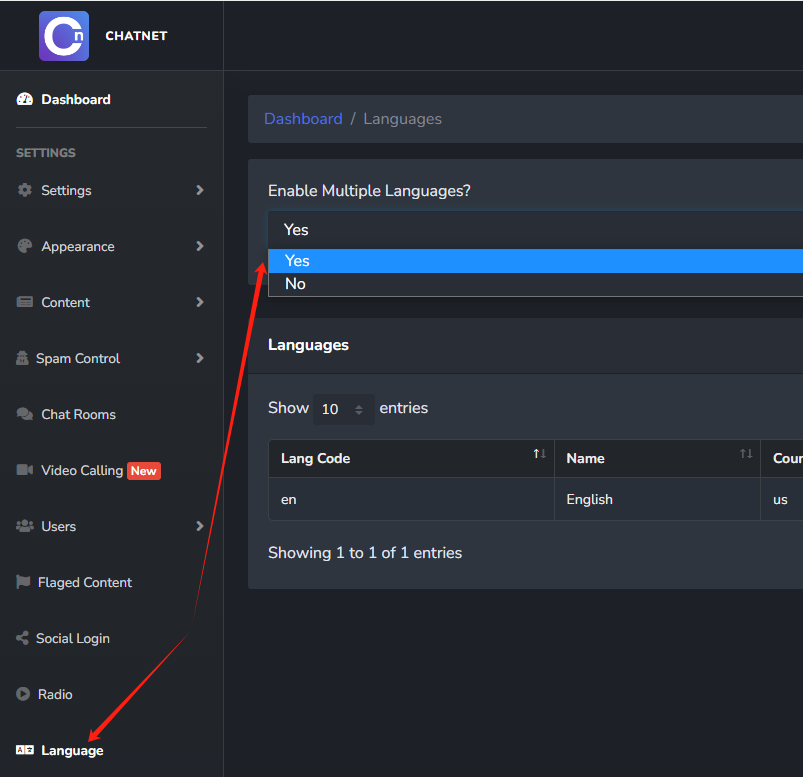This screenshot has width=803, height=777.
Task: Expand the Spam Control submenu arrow
Action: (200, 358)
